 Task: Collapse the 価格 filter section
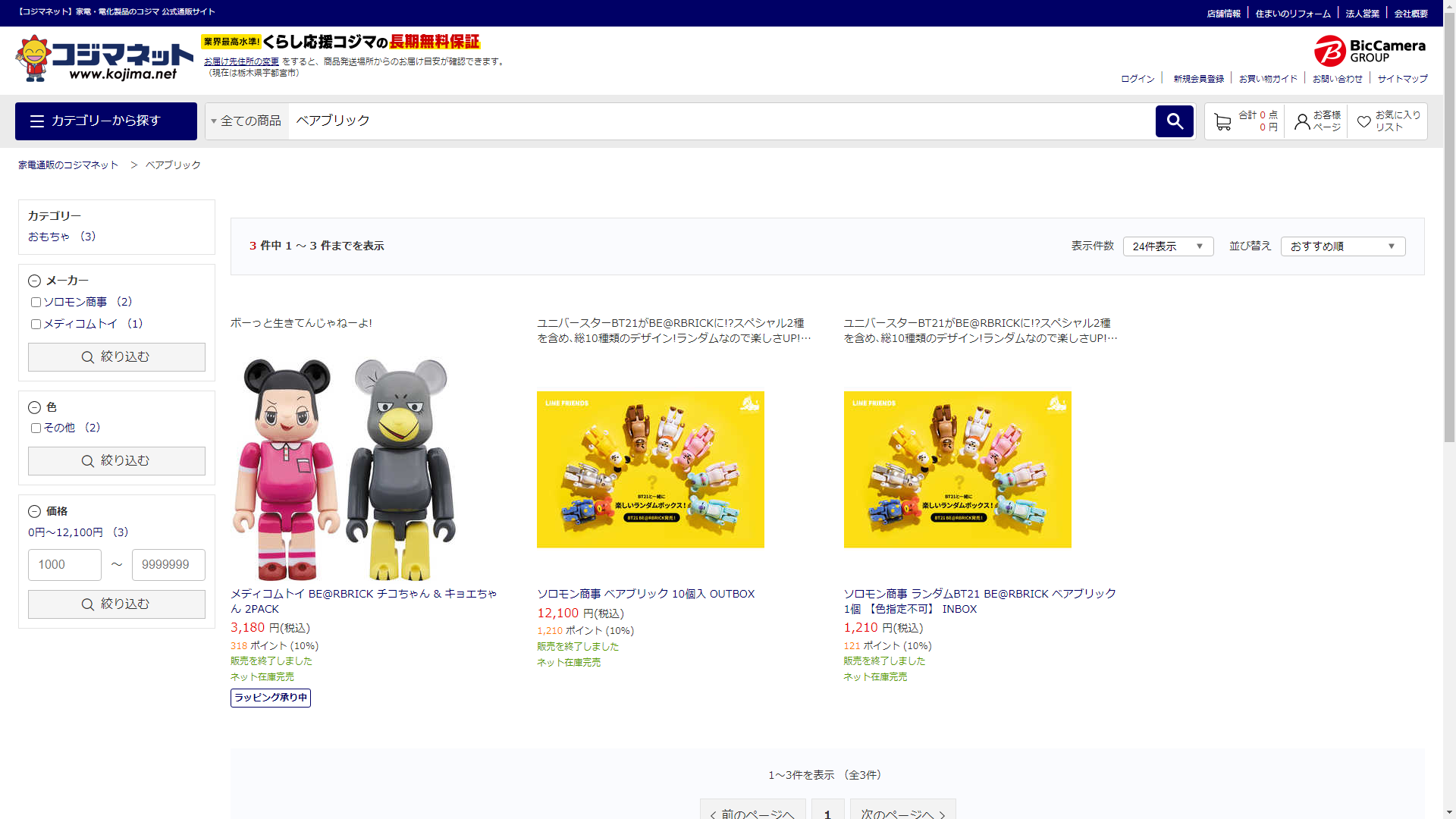click(34, 512)
